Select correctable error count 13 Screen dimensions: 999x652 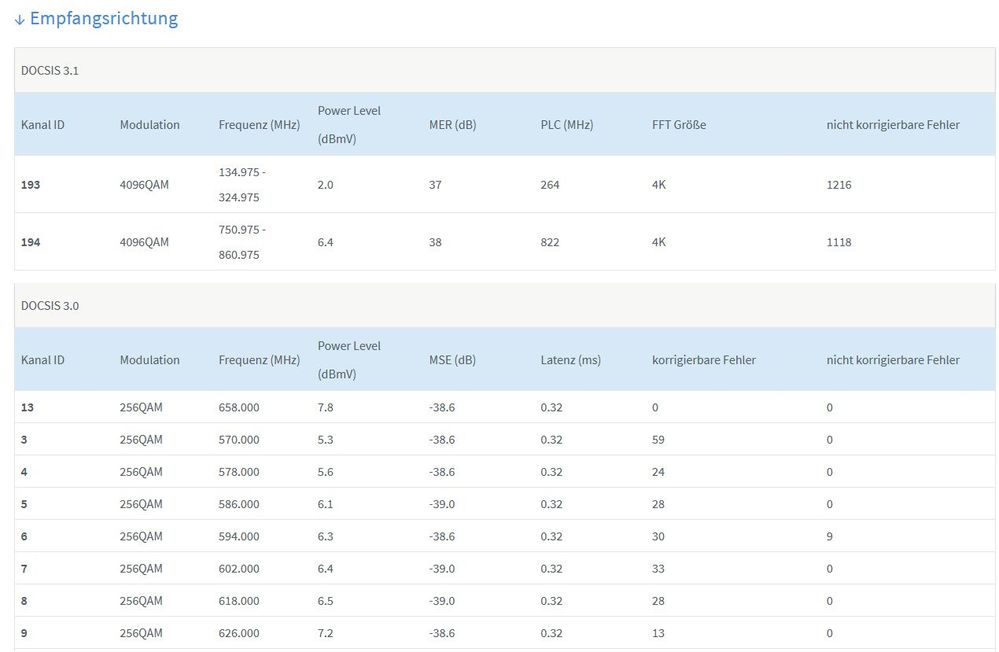[x=658, y=634]
